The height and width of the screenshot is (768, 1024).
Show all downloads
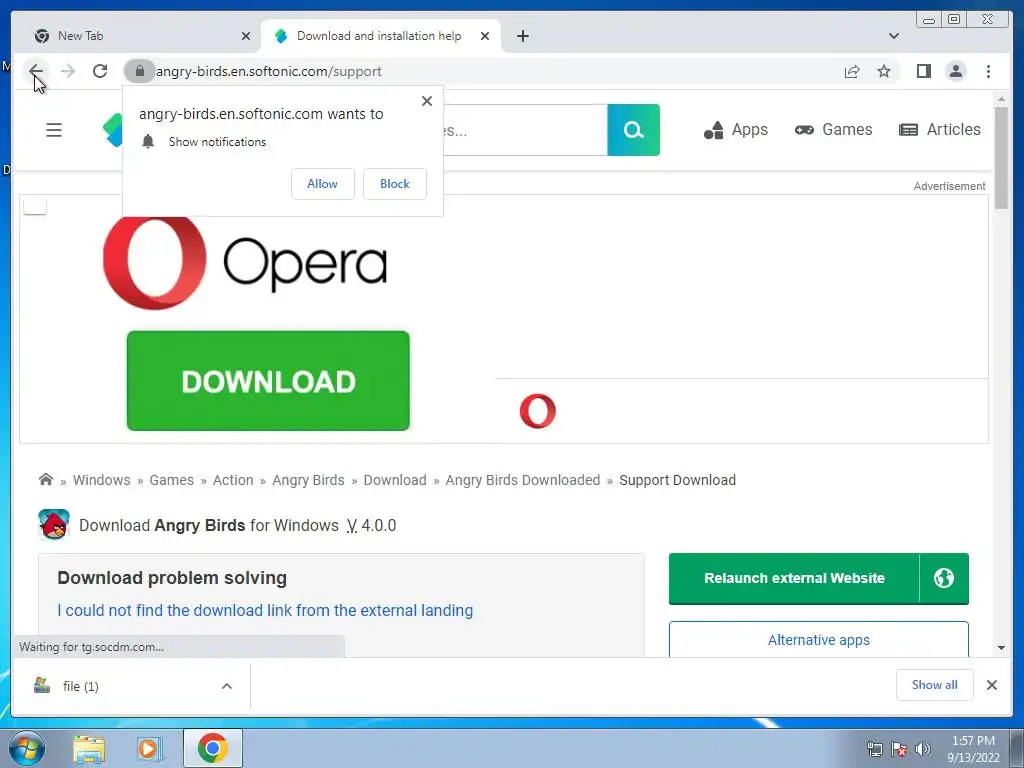(x=935, y=684)
